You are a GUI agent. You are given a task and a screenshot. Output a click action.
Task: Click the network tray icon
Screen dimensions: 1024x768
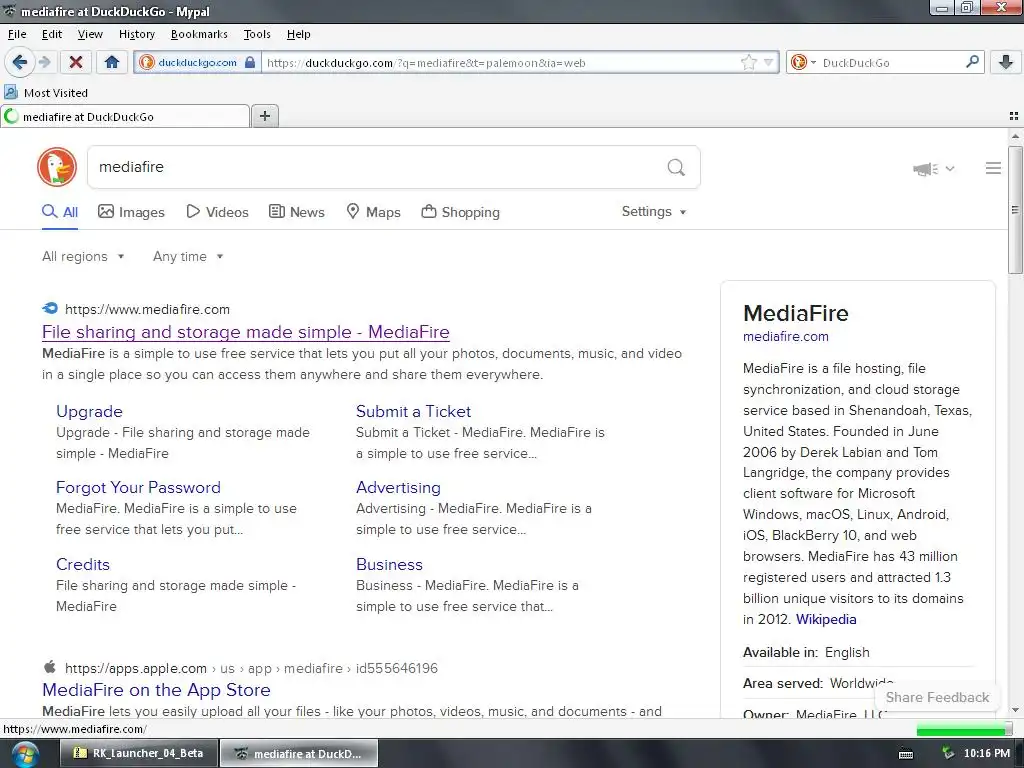[x=948, y=754]
